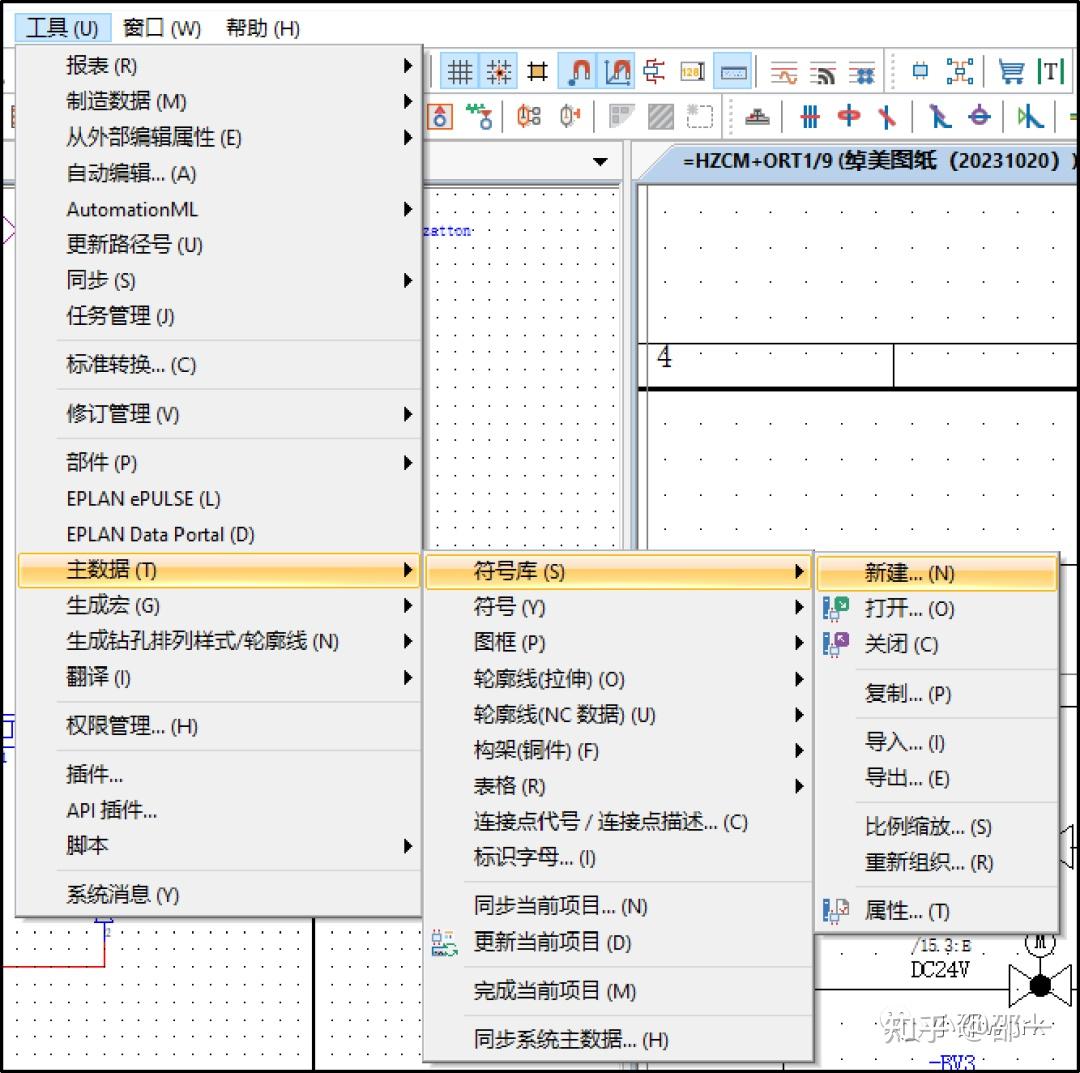Click the open symbol library icon beside 打开
1080x1073 pixels.
pos(836,608)
